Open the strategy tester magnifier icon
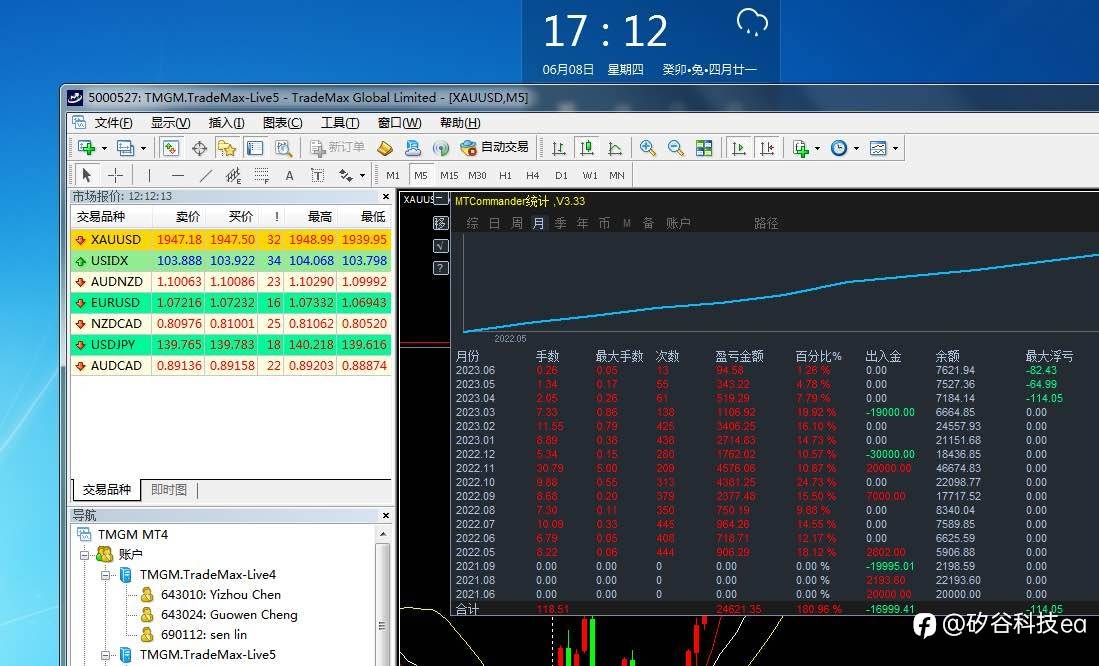This screenshot has width=1099, height=666. [284, 148]
